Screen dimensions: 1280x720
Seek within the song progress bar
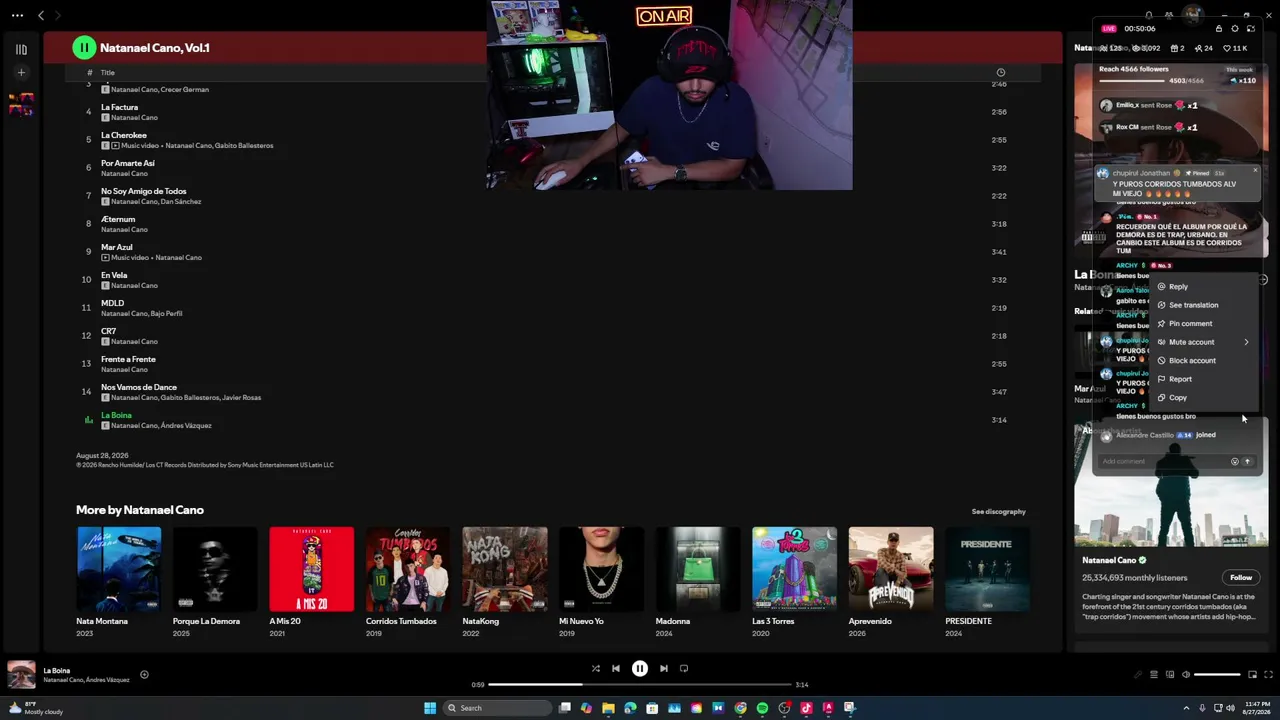pos(640,685)
